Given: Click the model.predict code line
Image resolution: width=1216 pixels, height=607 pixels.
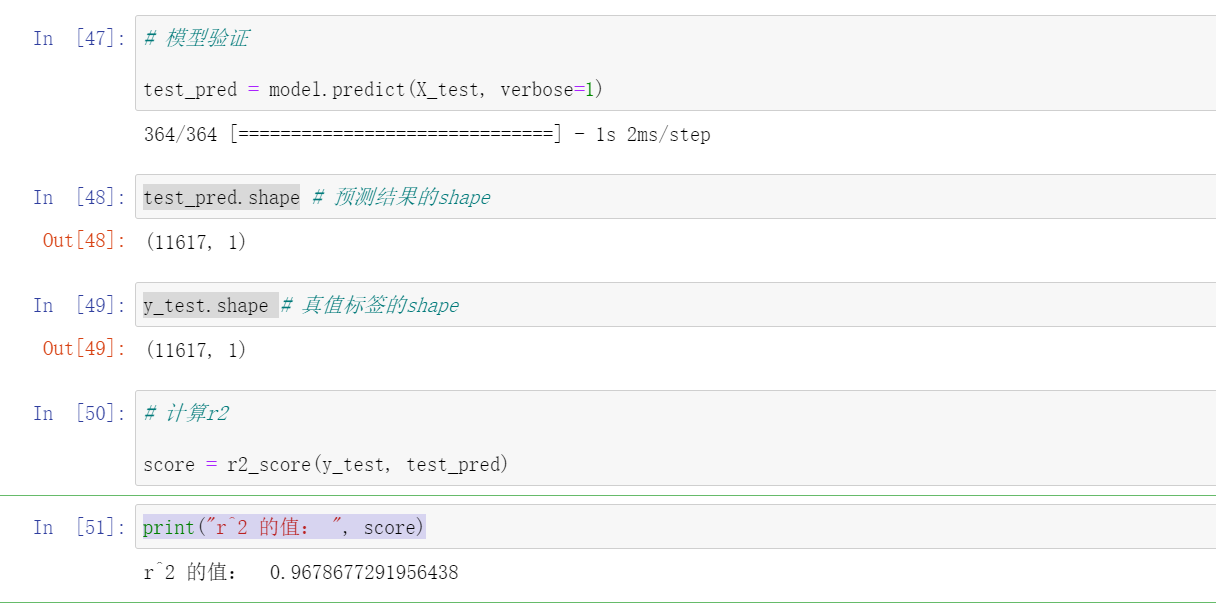Looking at the screenshot, I should 373,90.
